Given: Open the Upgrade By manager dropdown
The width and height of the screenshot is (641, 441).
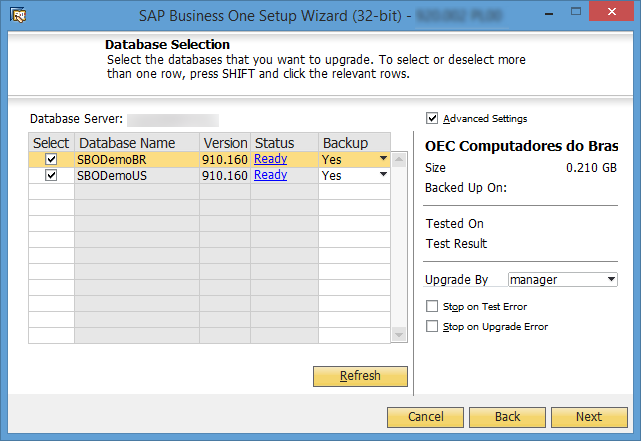Looking at the screenshot, I should coord(611,280).
